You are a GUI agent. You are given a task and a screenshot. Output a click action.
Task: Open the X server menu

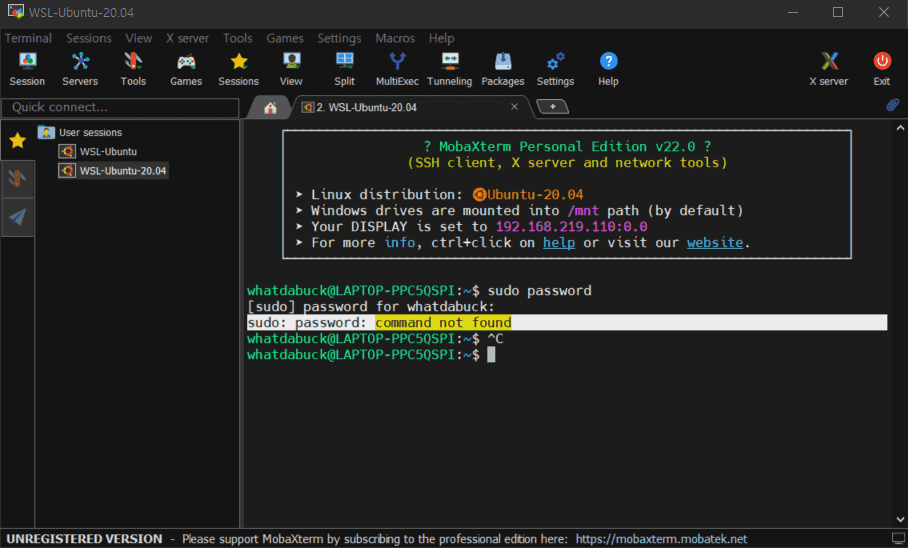tap(187, 38)
